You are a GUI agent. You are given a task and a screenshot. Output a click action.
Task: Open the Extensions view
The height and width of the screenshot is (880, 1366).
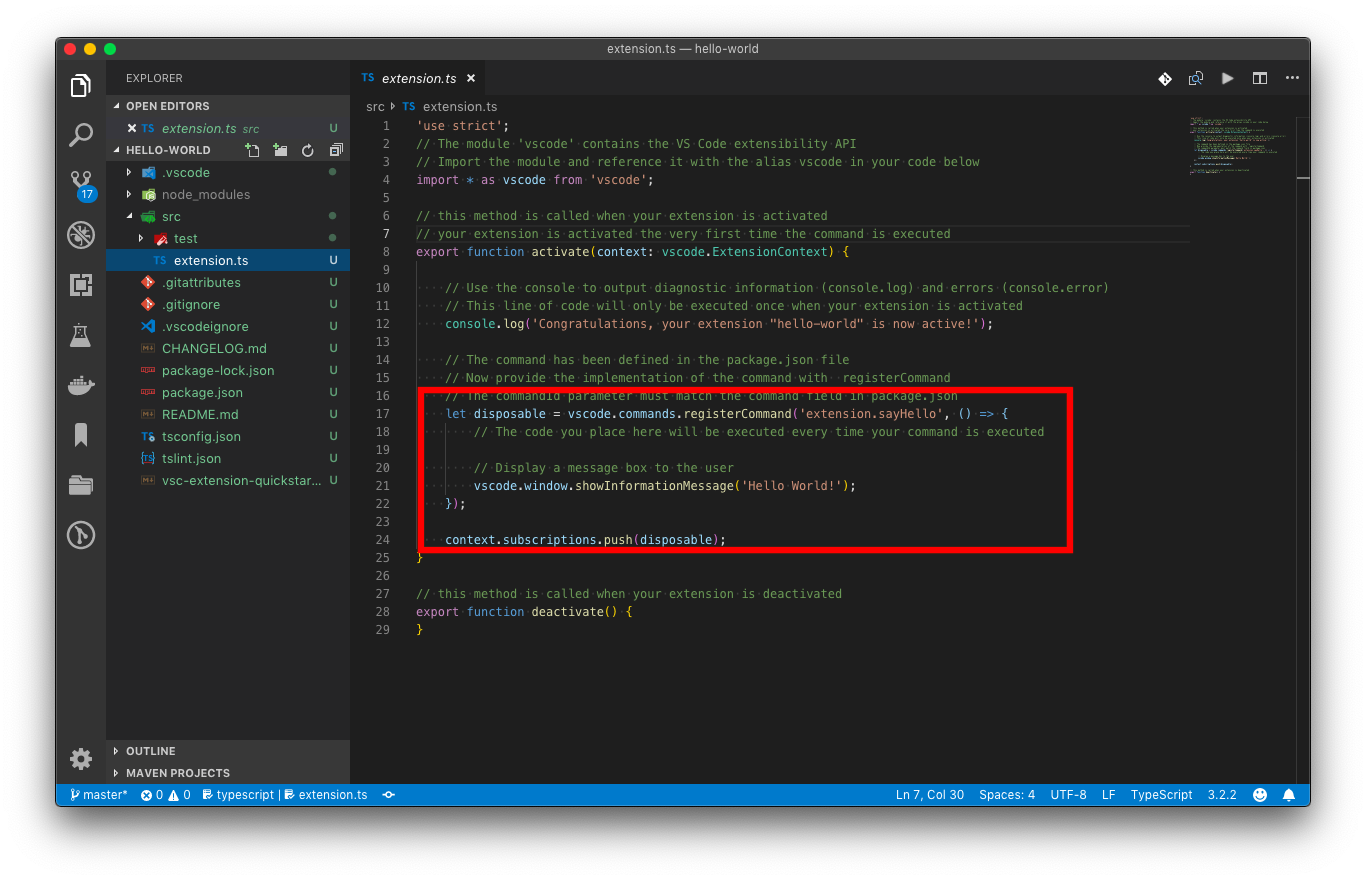click(80, 285)
